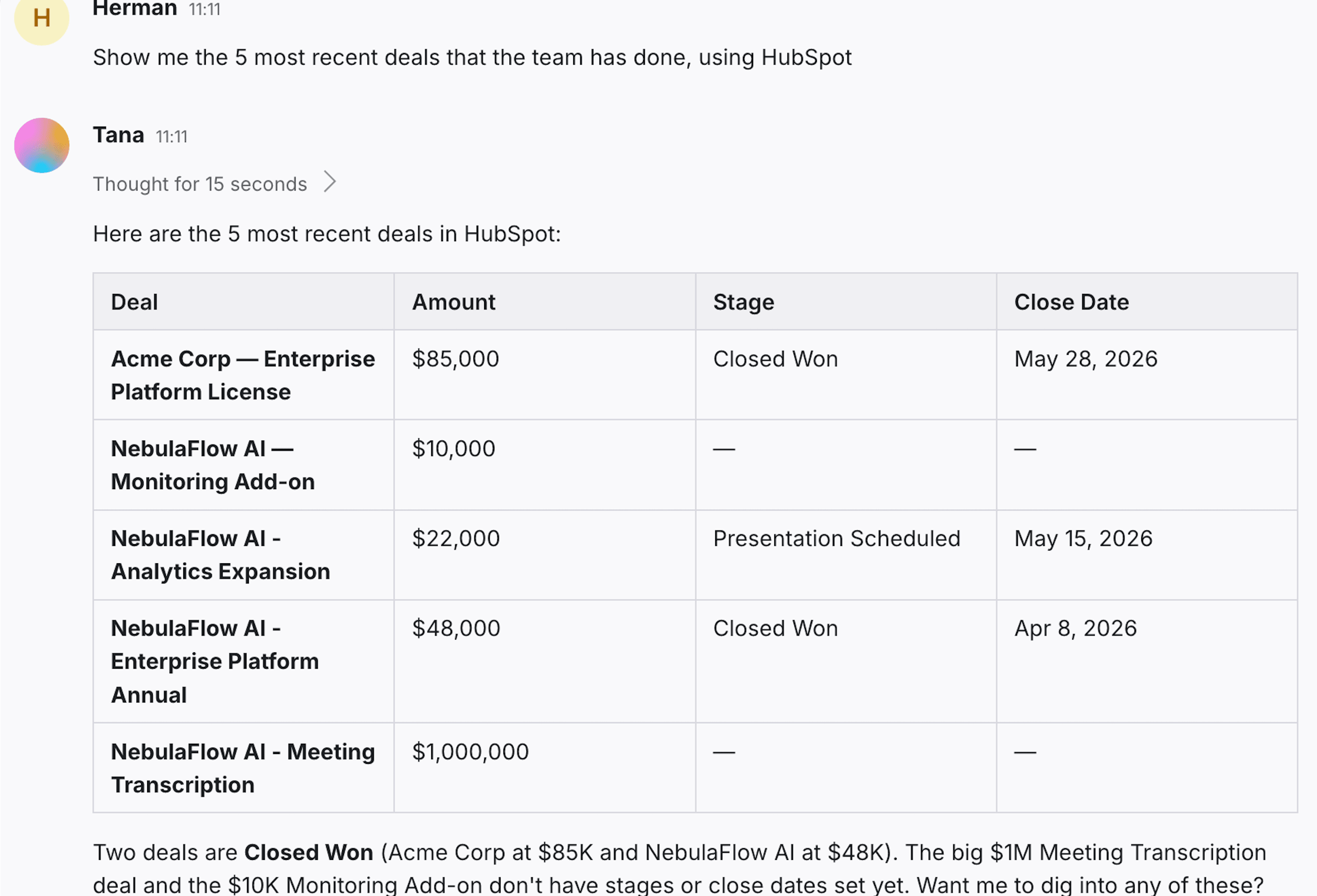
Task: Click 'Here are the 5 most recent deals' text
Action: coord(327,234)
